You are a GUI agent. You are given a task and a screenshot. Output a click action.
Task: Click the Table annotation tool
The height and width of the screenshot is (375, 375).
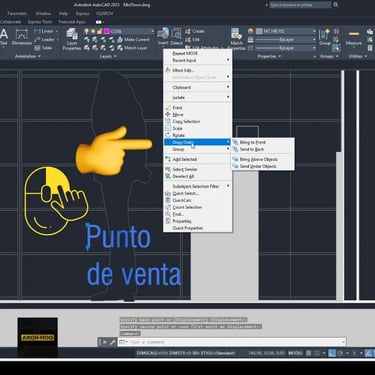tap(43, 48)
